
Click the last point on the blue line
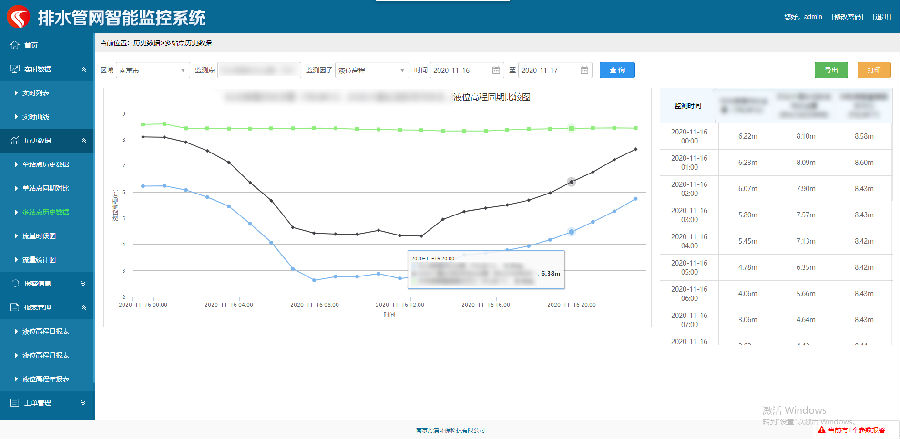coord(635,199)
